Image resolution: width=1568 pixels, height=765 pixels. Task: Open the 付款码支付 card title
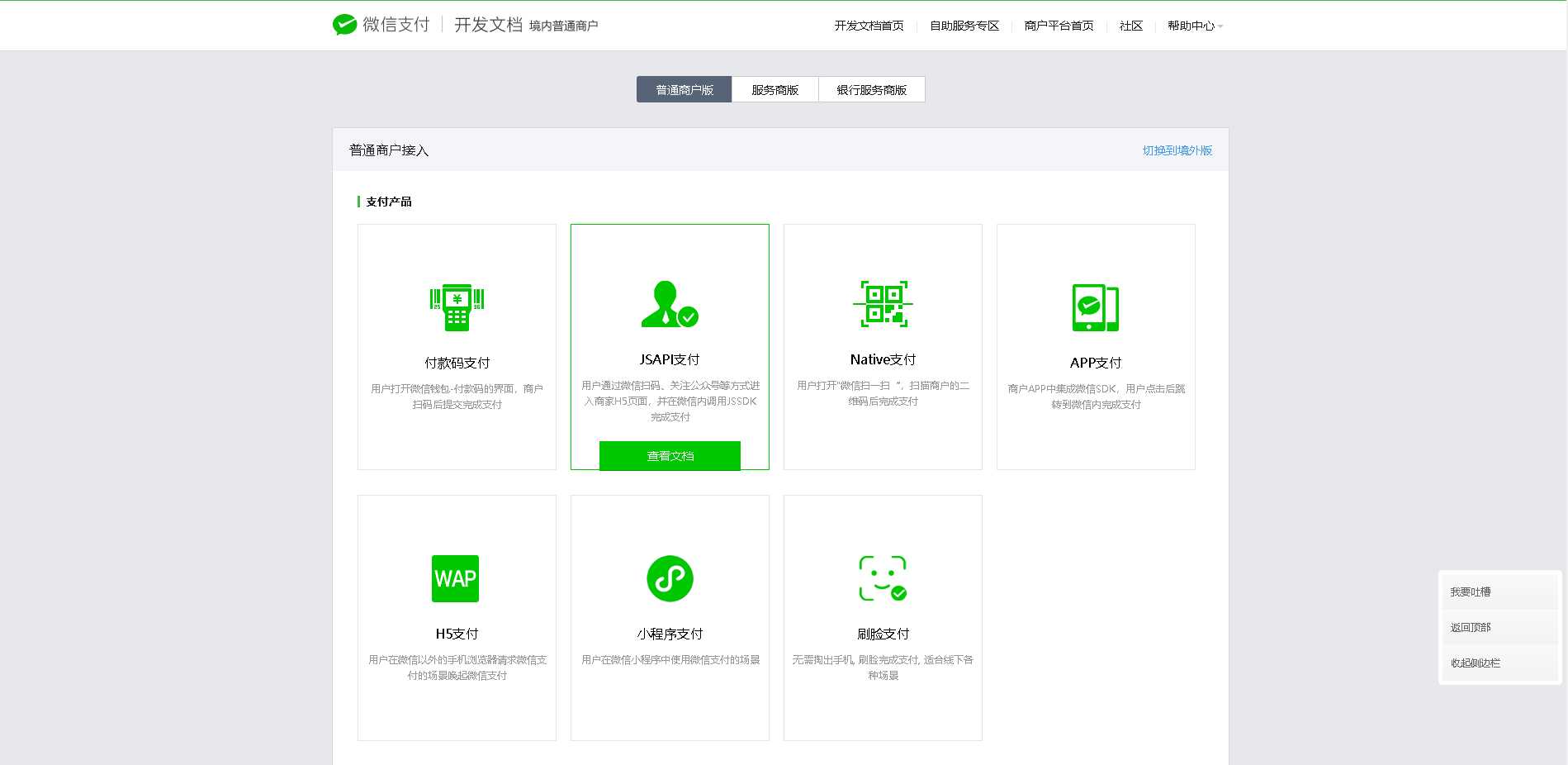tap(457, 363)
